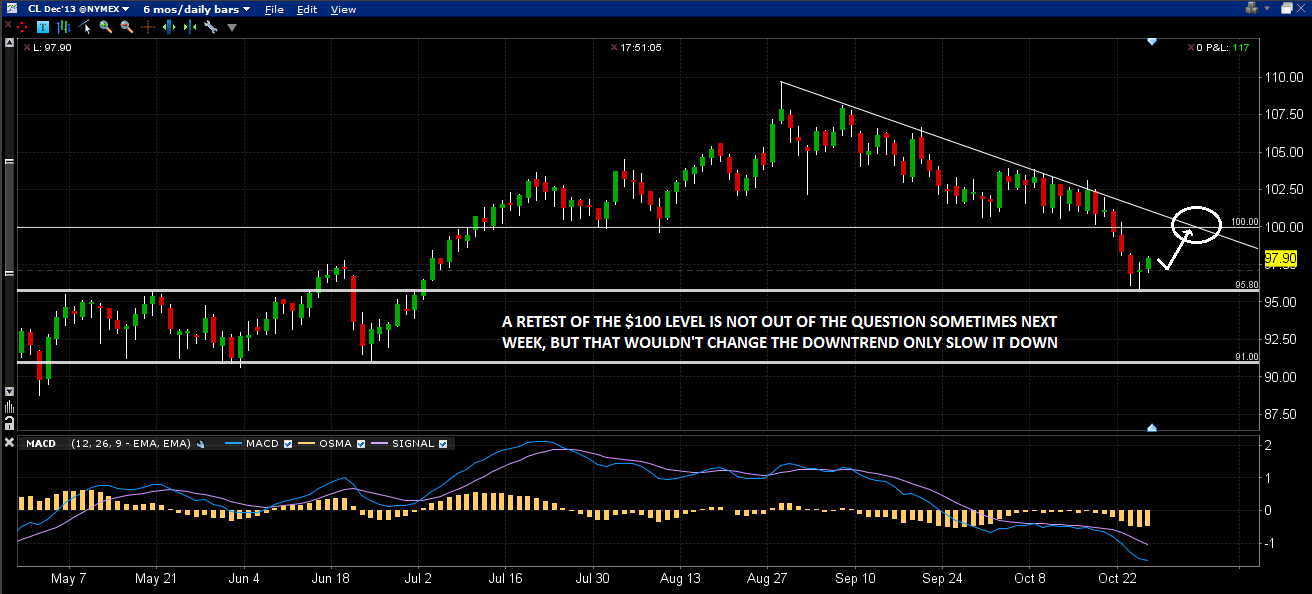Click the chart app icon in title bar

[x=12, y=8]
